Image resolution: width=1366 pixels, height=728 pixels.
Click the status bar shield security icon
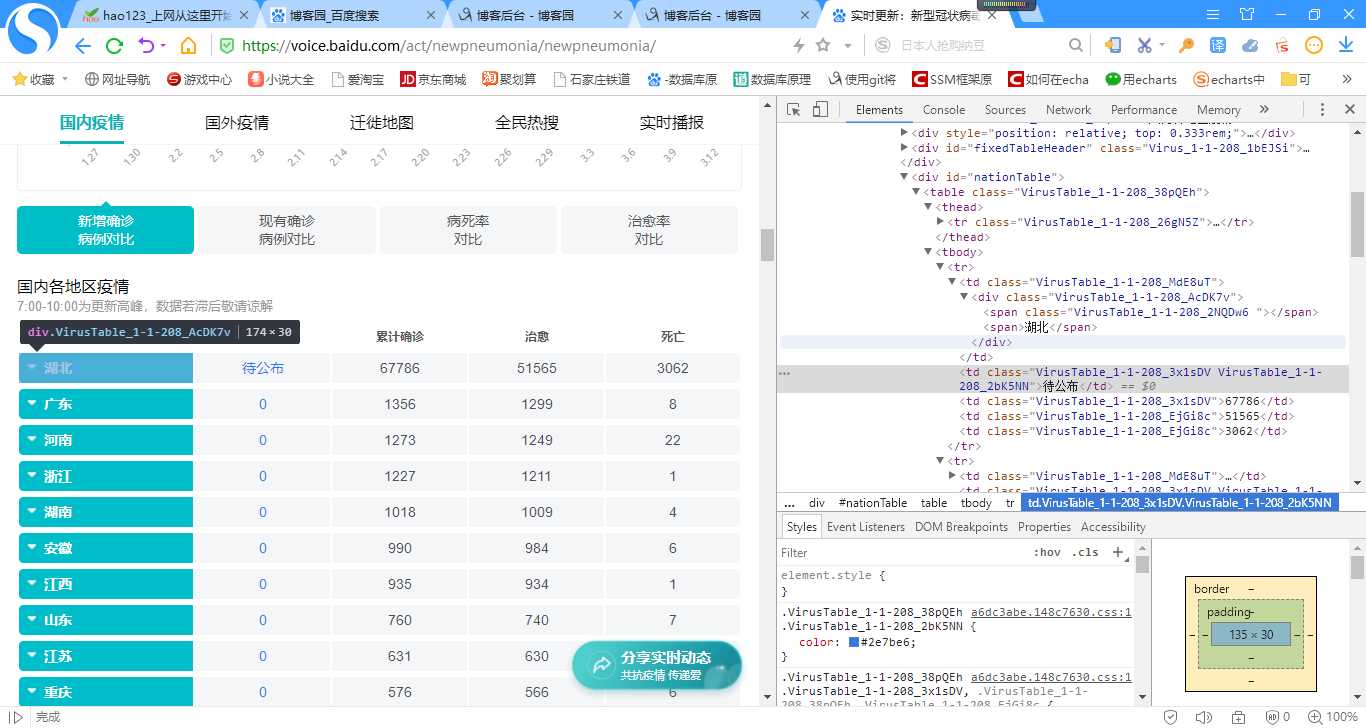(x=1170, y=717)
